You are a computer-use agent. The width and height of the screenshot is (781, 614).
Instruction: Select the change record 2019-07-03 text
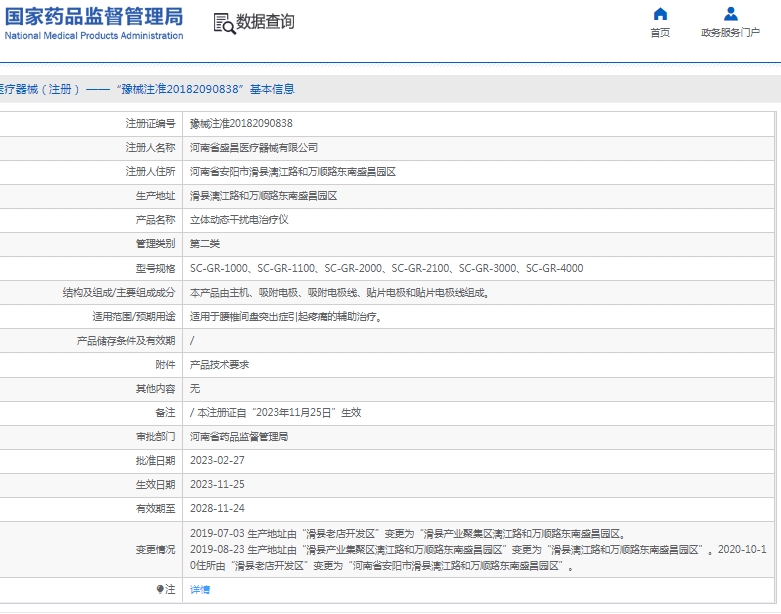click(x=408, y=534)
